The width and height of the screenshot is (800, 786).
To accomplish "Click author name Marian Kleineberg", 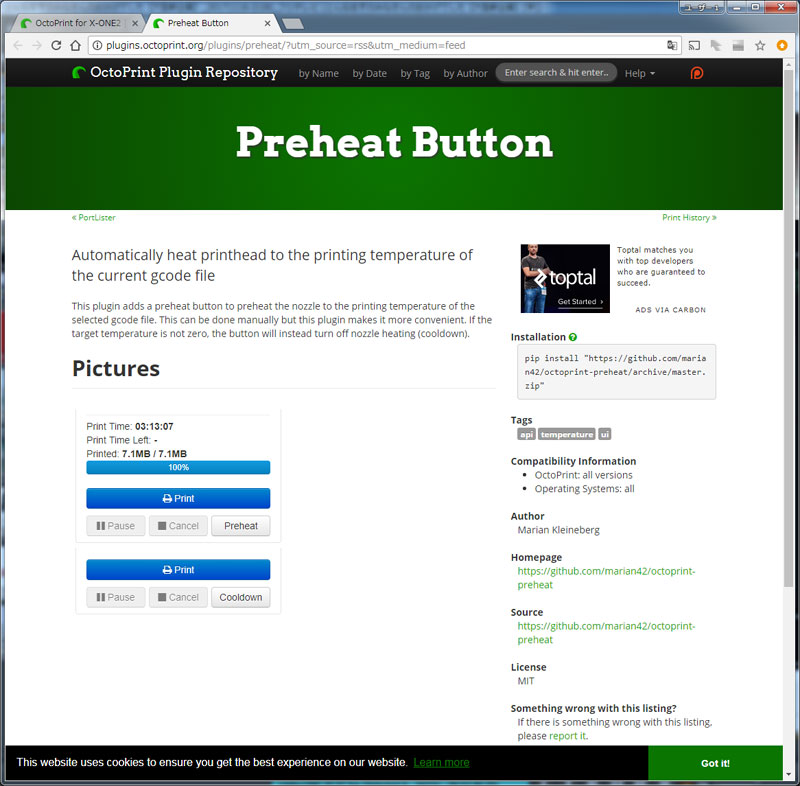I will pos(559,530).
